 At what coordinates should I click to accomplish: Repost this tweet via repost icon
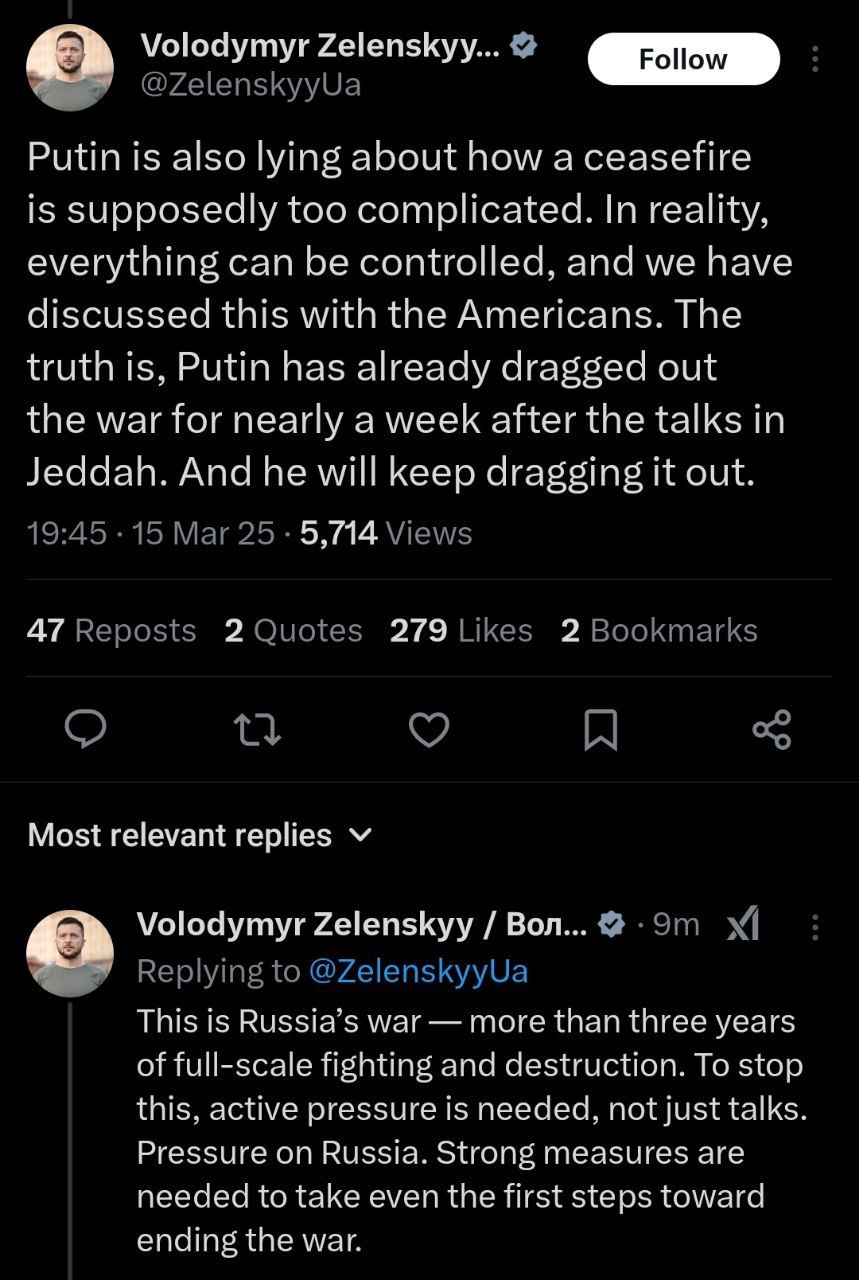(258, 731)
